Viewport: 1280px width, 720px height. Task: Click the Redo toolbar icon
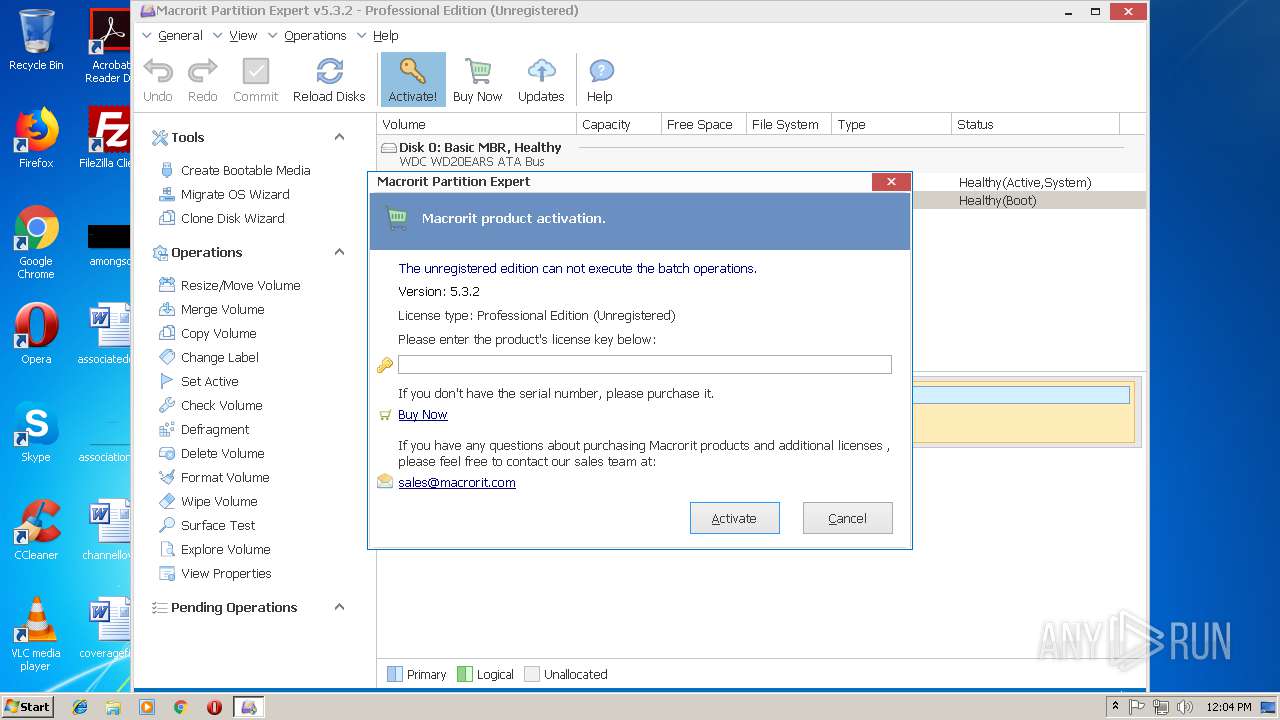point(203,80)
